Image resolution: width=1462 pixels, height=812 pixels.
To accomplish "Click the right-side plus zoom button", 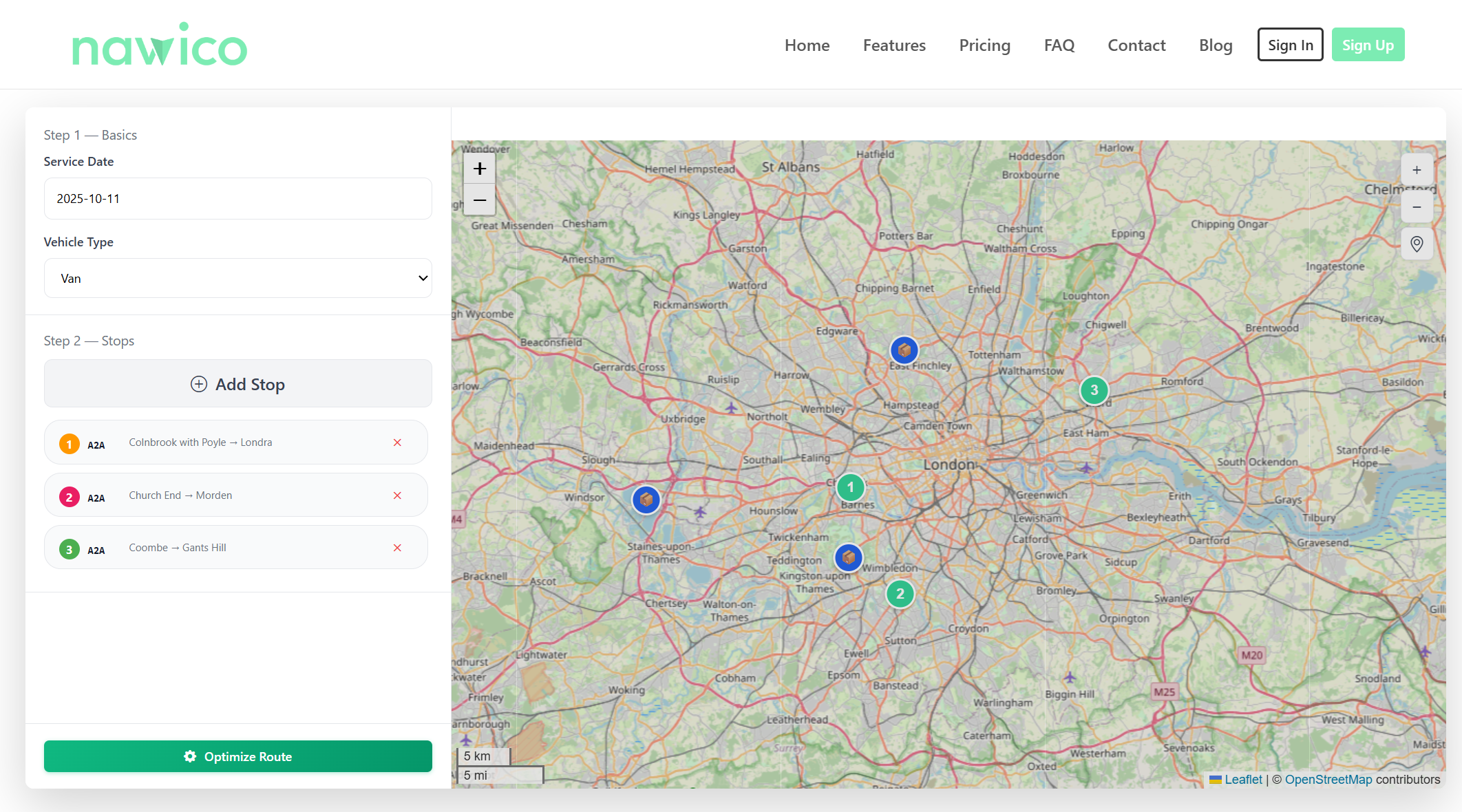I will tap(1417, 170).
